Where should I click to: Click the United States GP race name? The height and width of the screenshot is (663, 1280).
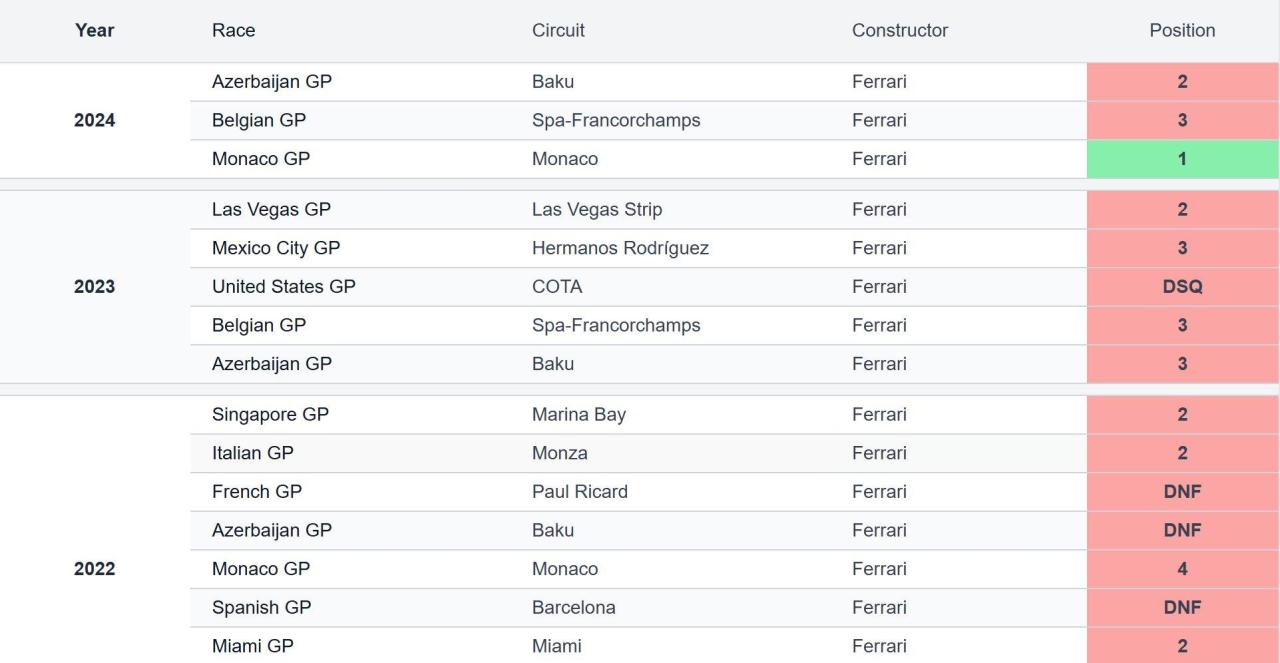tap(283, 287)
